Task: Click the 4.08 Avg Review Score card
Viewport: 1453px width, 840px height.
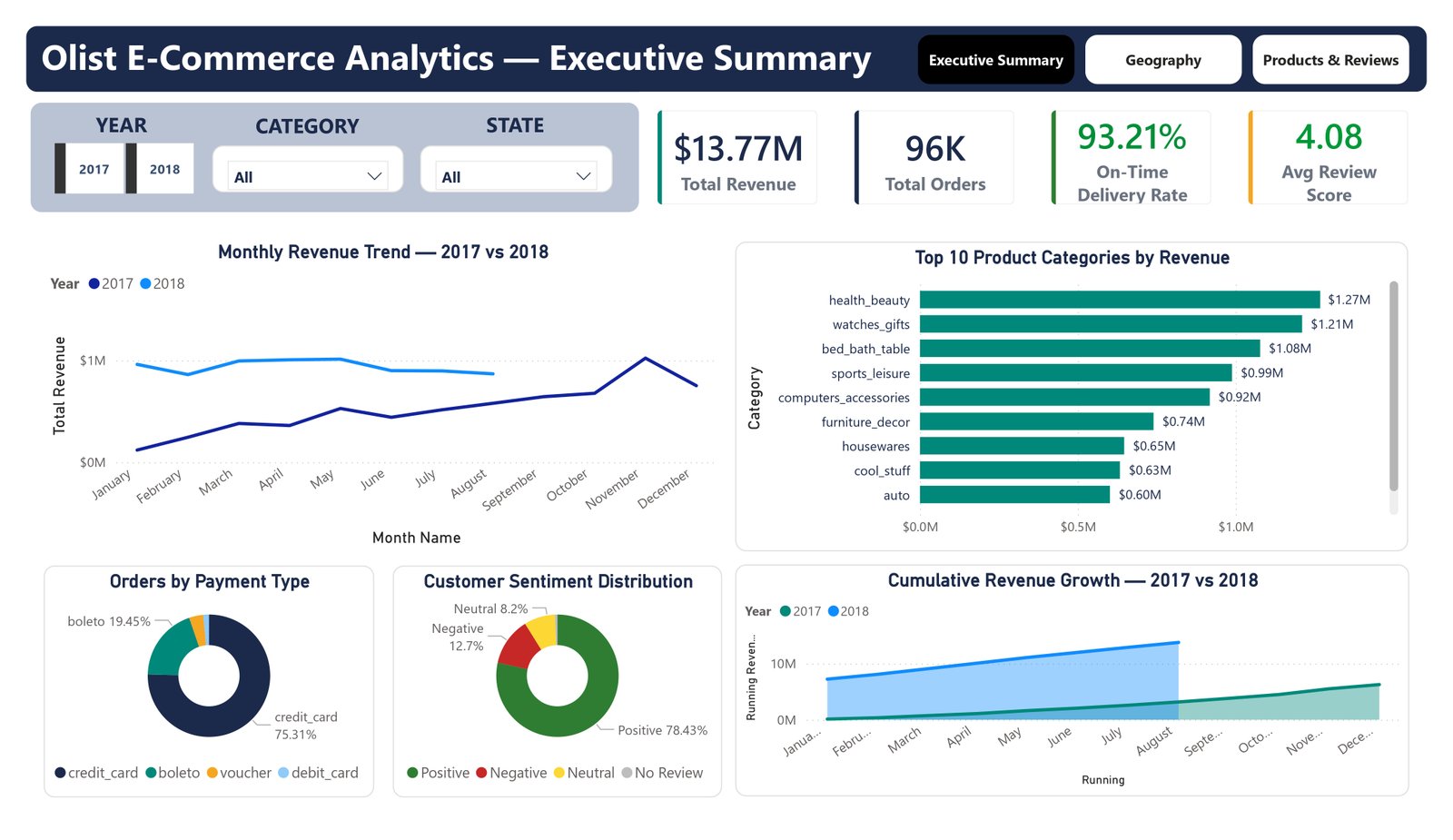Action: (1329, 158)
